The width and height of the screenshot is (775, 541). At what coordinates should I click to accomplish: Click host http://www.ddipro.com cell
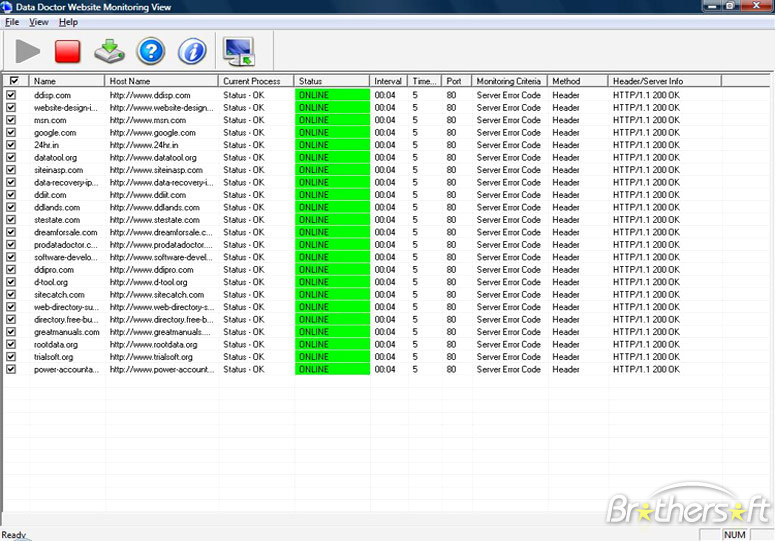tap(151, 269)
